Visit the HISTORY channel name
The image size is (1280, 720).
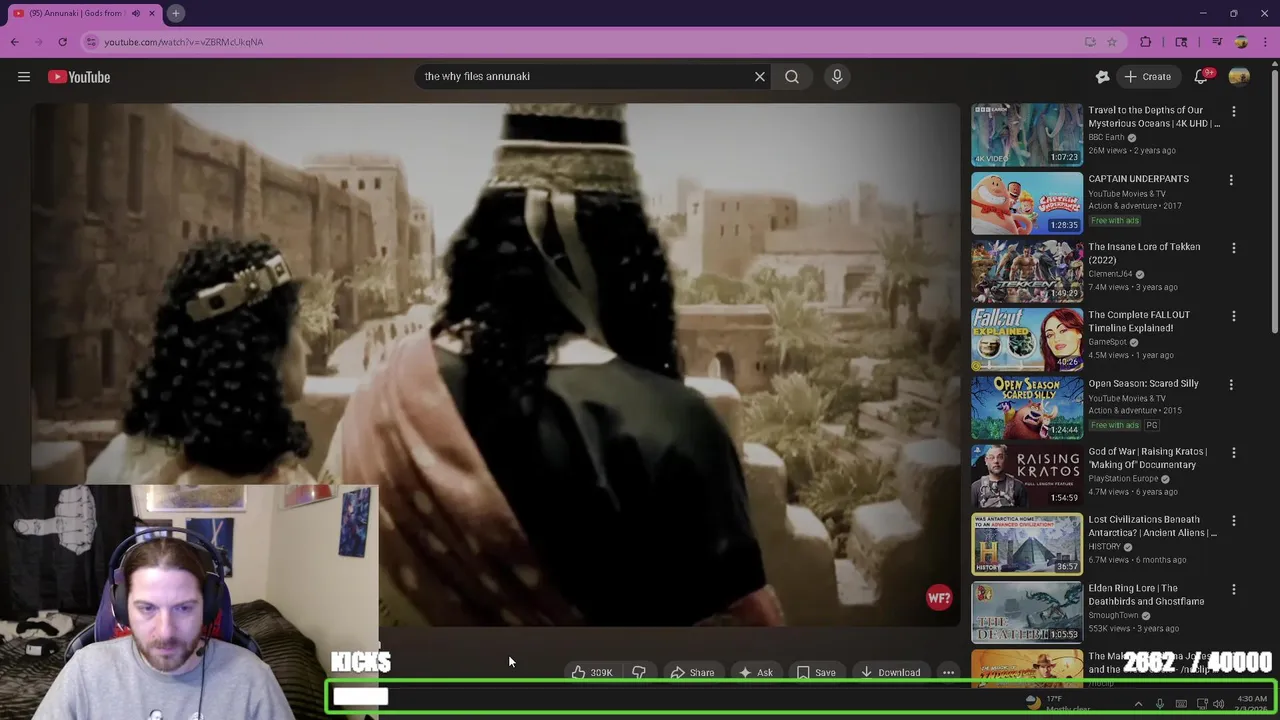click(1104, 547)
